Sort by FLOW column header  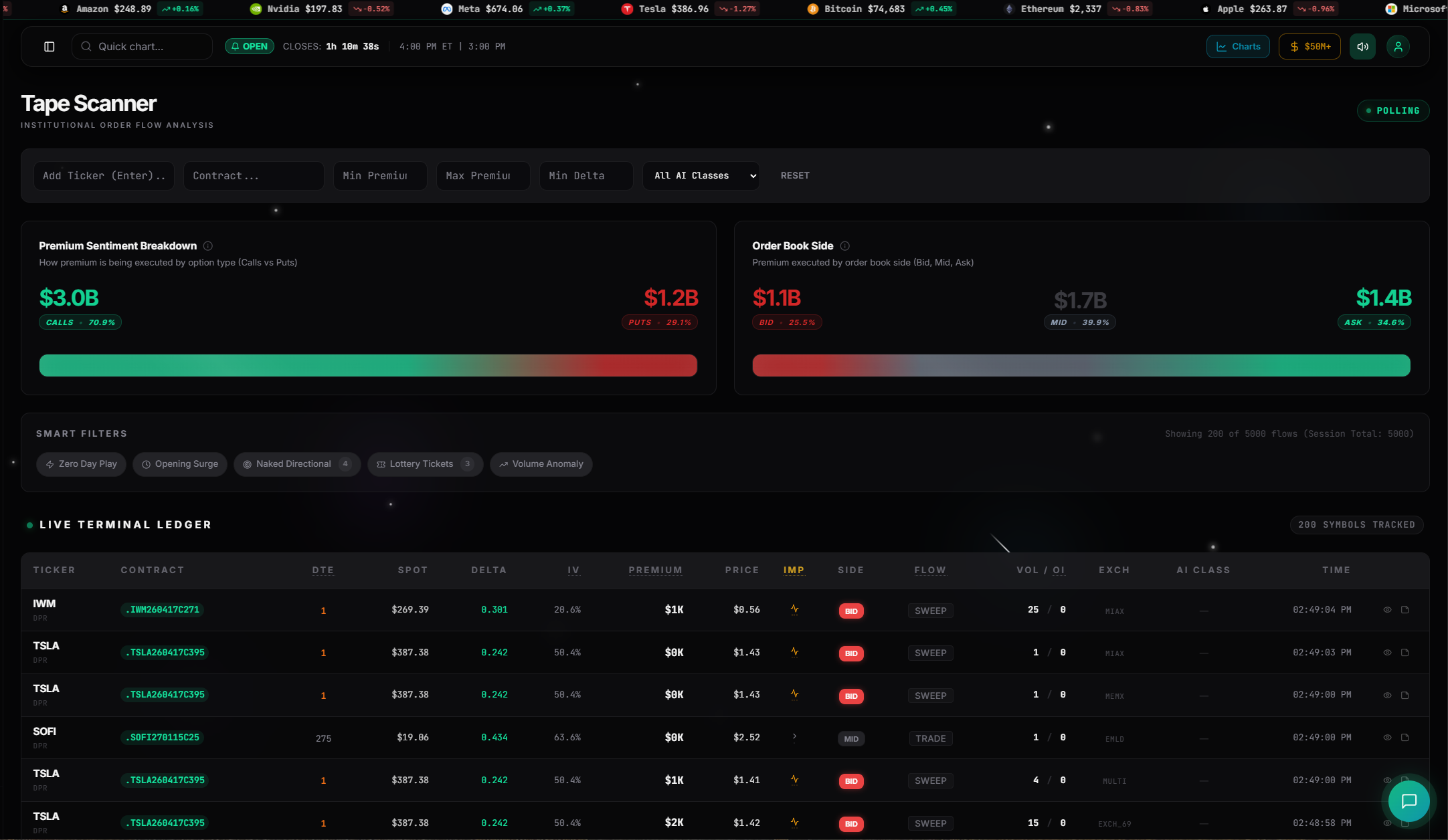point(930,570)
